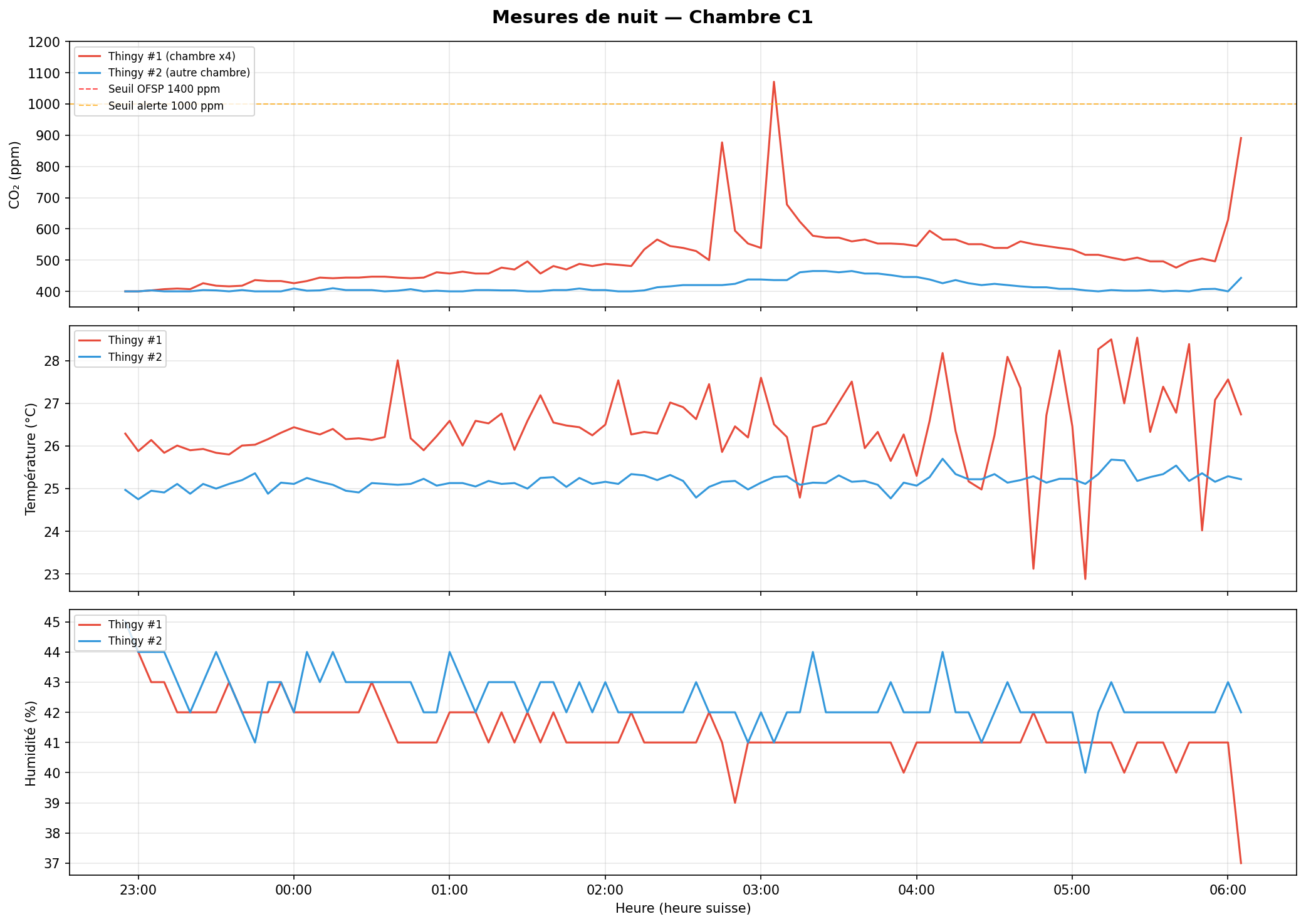1306x924 pixels.
Task: Click the '44' humidity tick label
Action: [x=52, y=653]
